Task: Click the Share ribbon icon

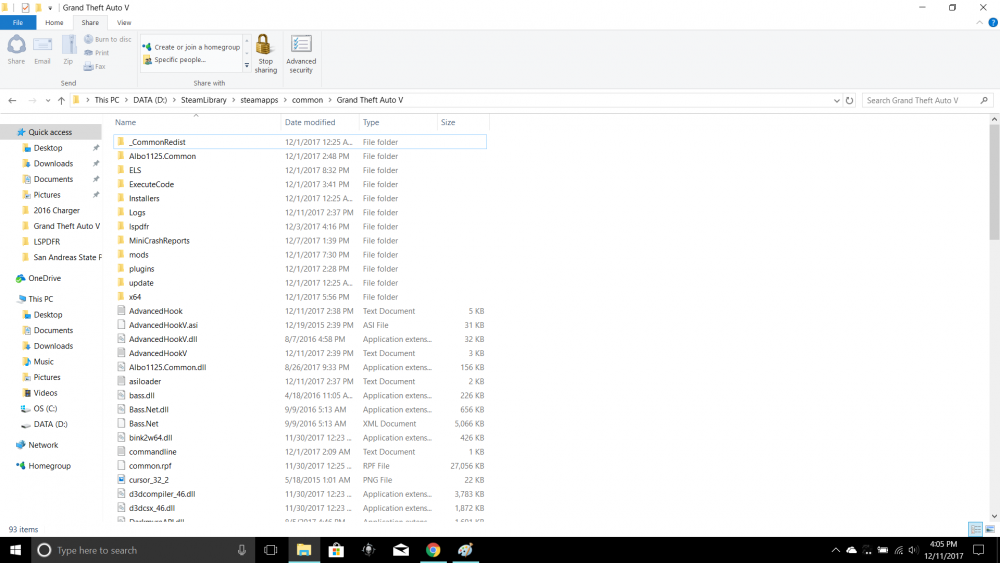Action: pyautogui.click(x=17, y=50)
